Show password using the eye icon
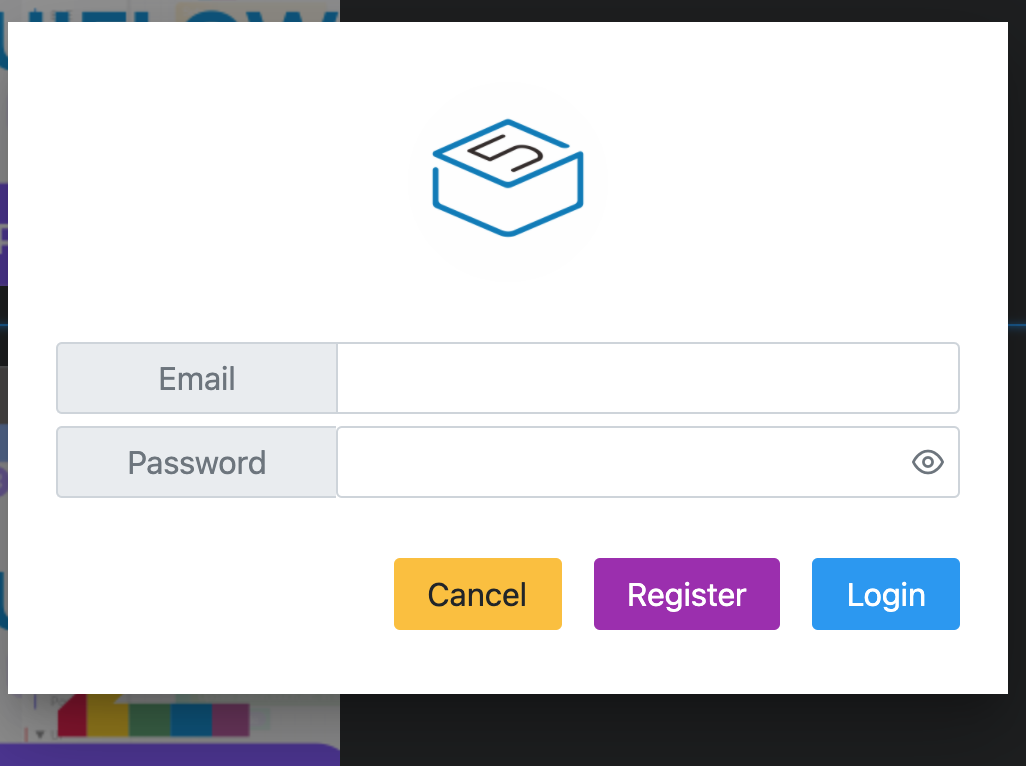The image size is (1026, 766). pos(928,462)
